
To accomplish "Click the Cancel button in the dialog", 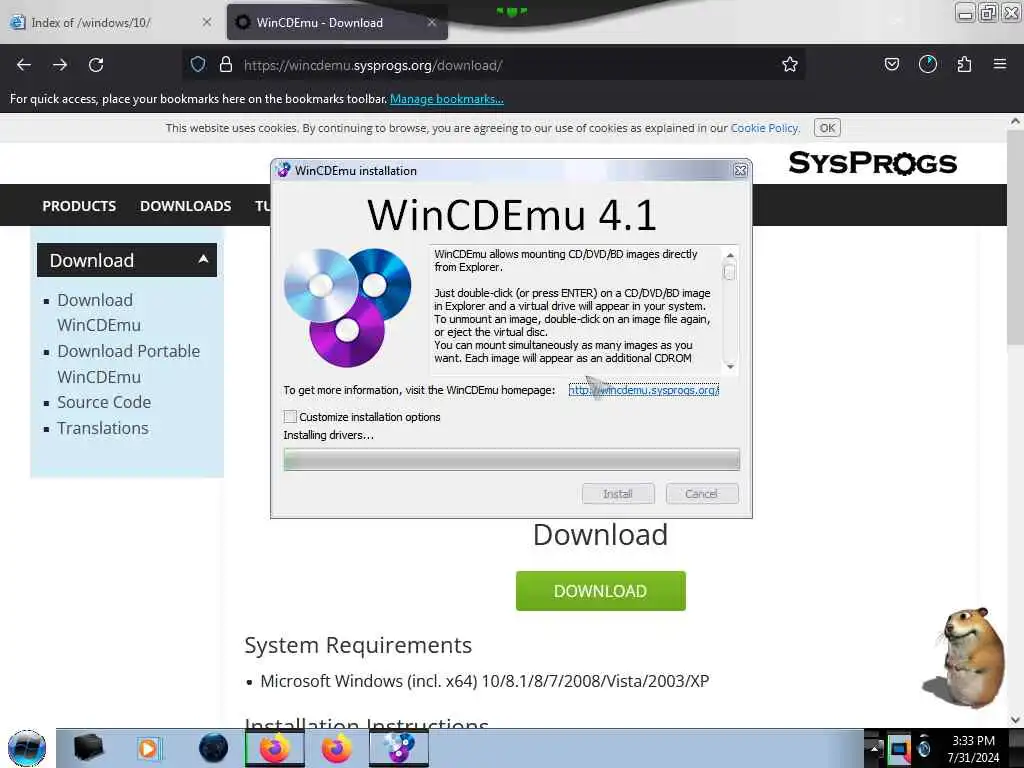I will (701, 494).
